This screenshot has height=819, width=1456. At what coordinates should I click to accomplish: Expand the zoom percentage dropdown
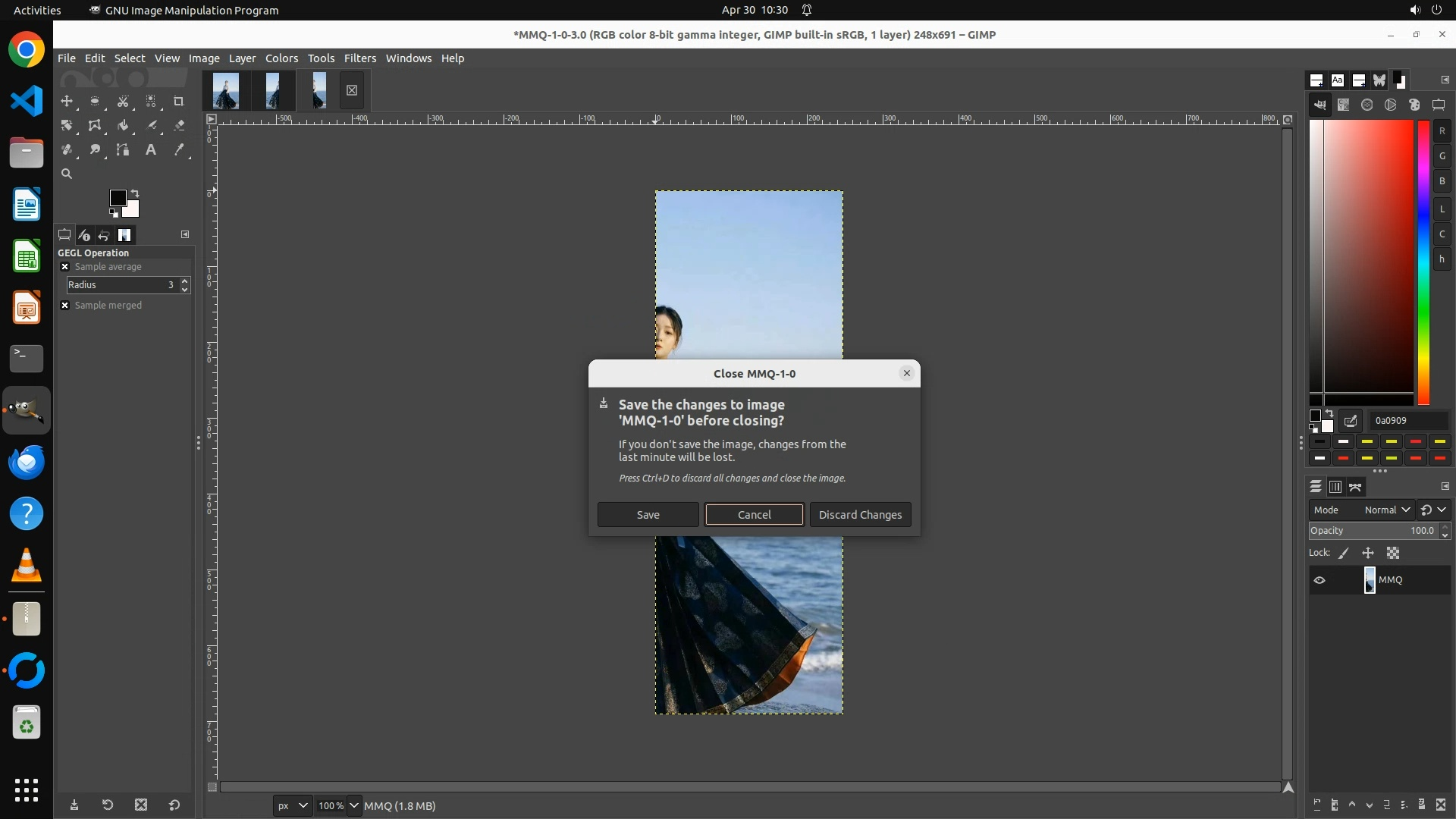click(353, 806)
